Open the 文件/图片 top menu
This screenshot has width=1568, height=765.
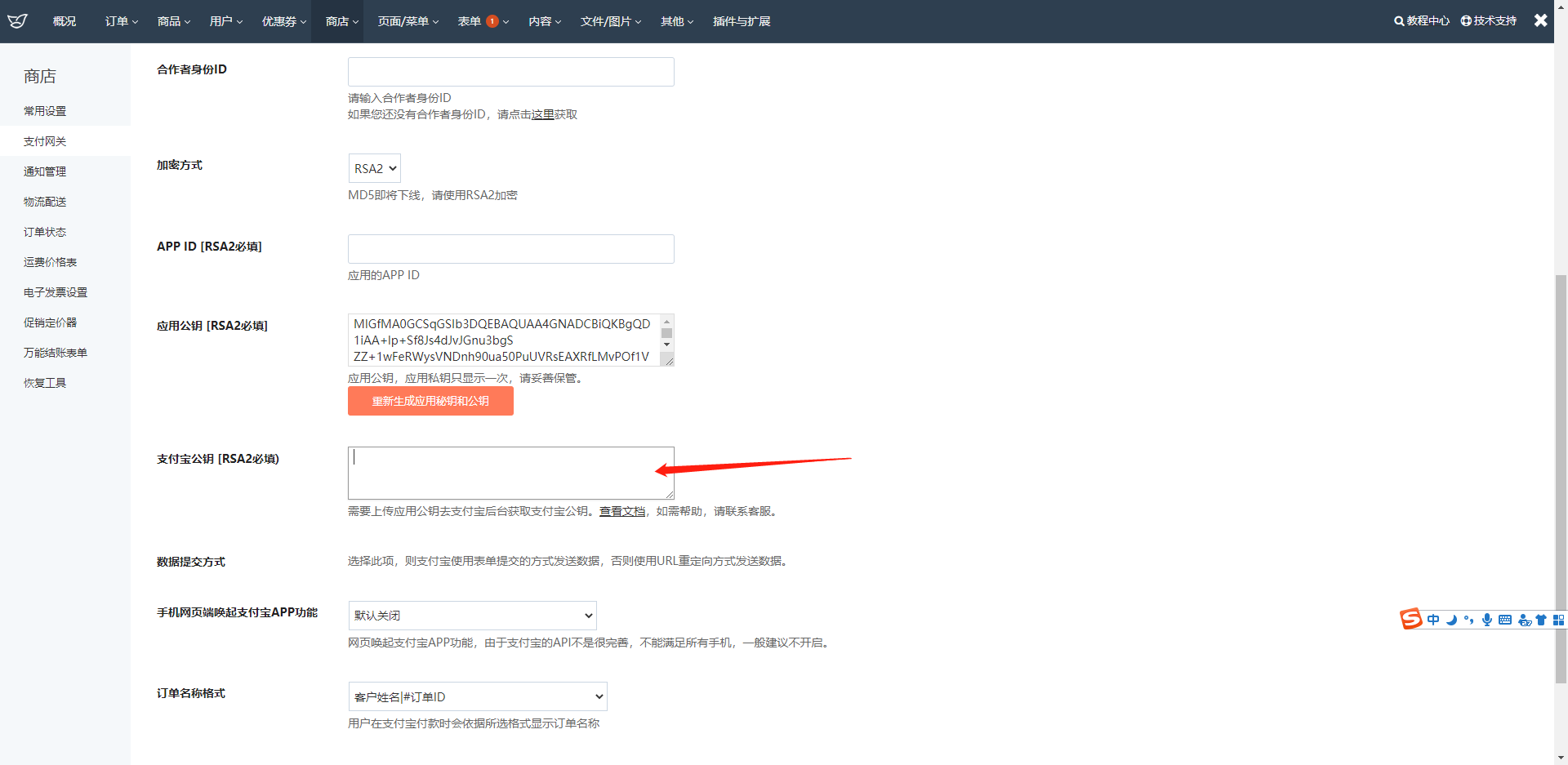click(x=611, y=21)
